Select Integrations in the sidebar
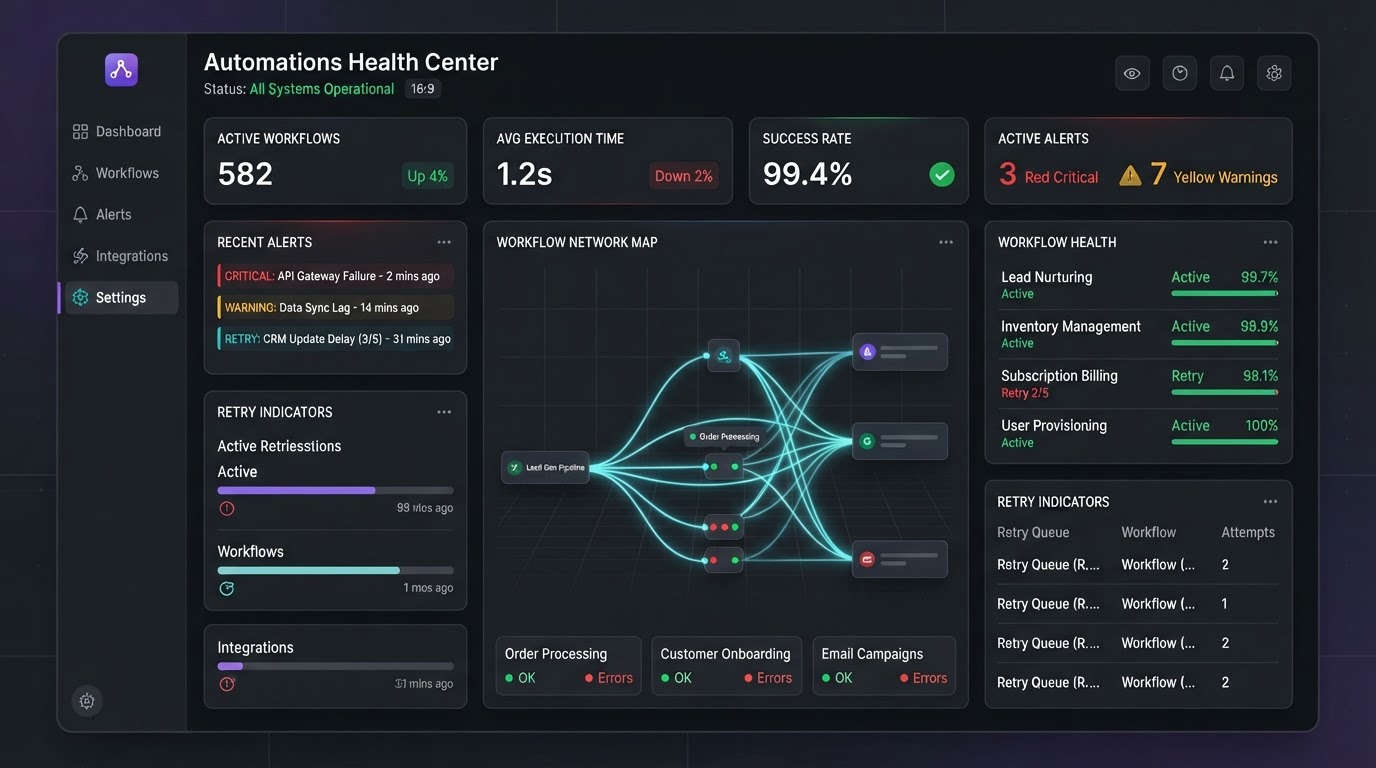1376x768 pixels. 120,256
